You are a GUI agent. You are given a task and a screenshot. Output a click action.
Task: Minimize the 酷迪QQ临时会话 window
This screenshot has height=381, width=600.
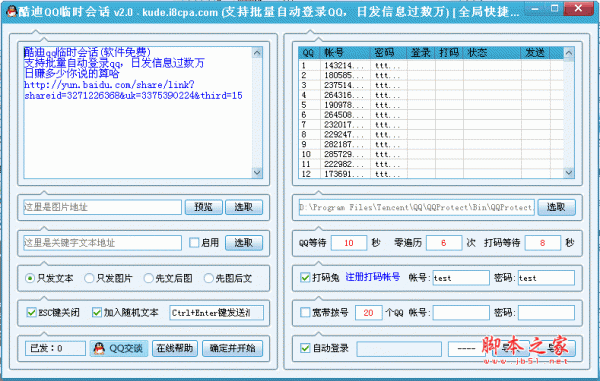tap(535, 8)
